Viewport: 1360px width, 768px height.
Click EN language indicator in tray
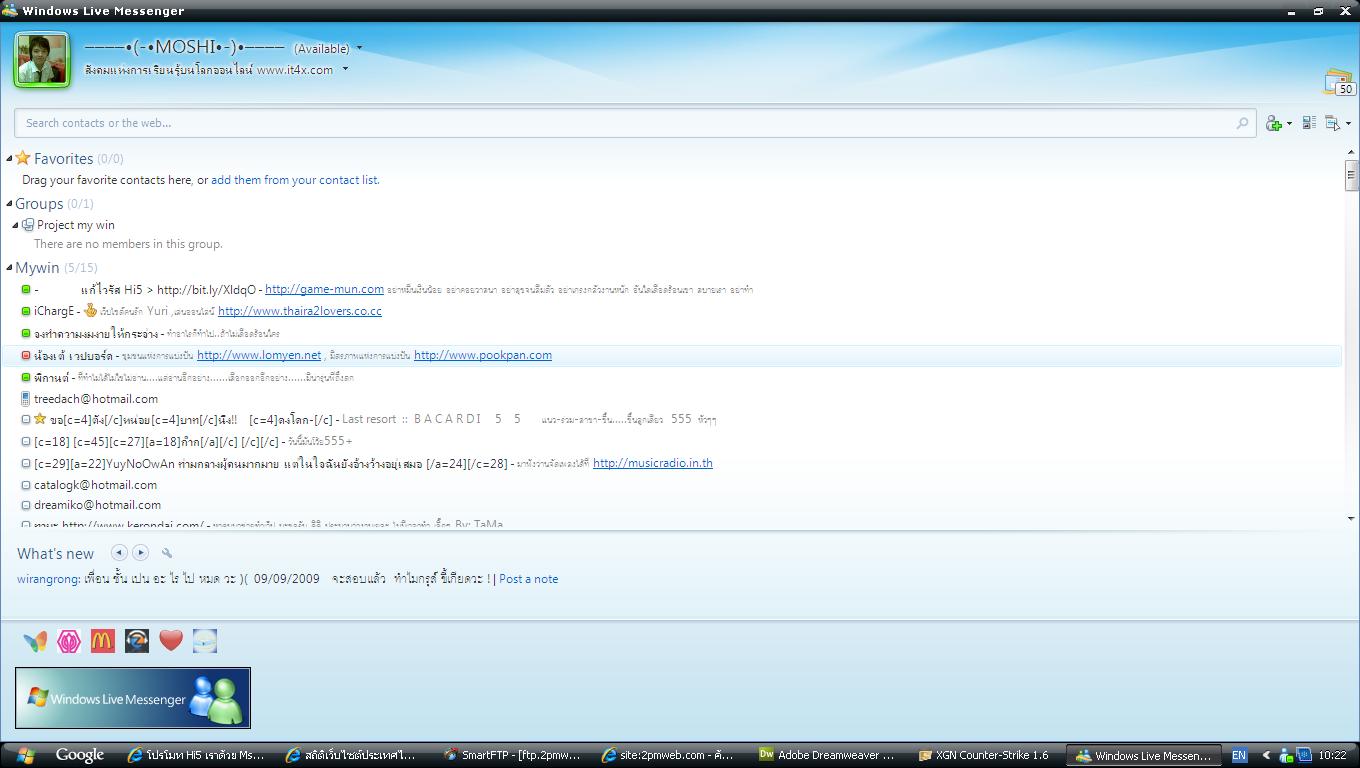pyautogui.click(x=1239, y=755)
